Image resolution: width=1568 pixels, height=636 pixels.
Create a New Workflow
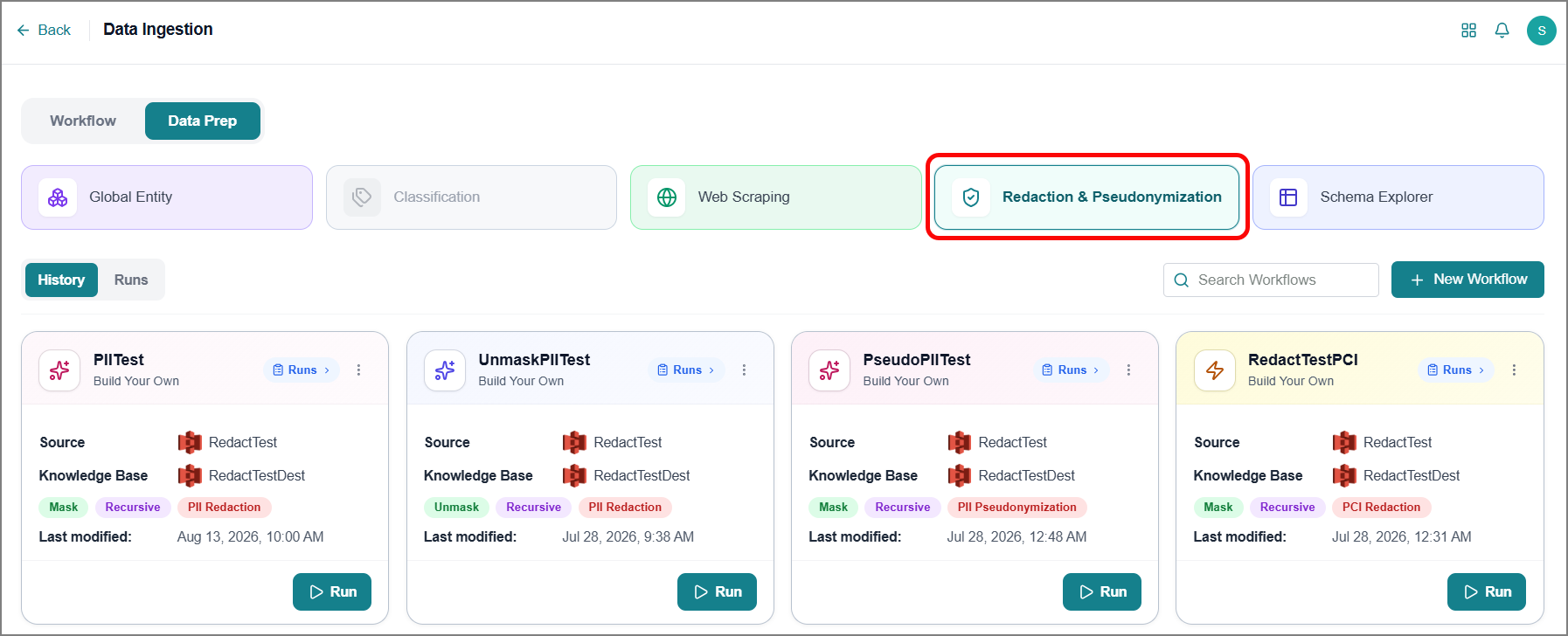(x=1467, y=280)
